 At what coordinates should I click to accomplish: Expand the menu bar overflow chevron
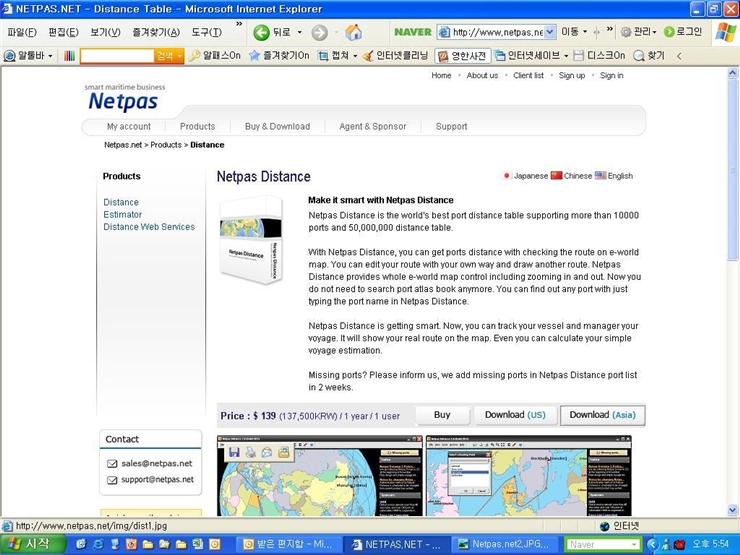pyautogui.click(x=239, y=24)
